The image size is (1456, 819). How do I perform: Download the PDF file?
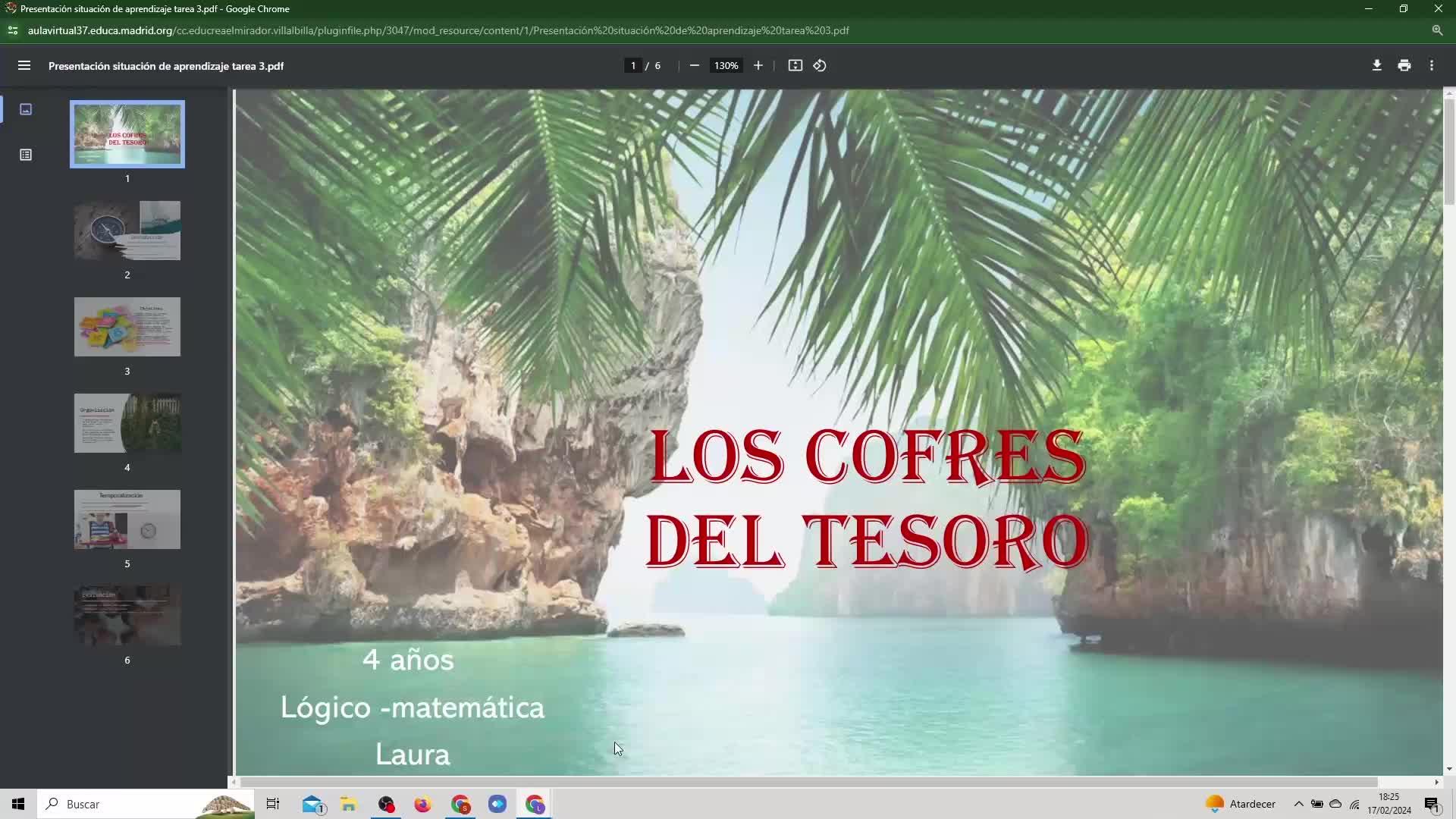point(1376,66)
